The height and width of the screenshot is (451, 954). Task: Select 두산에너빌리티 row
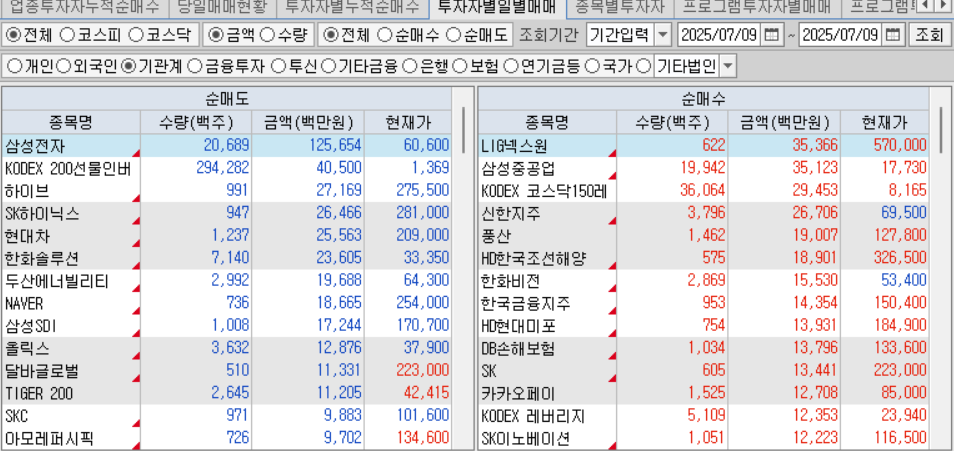click(227, 281)
